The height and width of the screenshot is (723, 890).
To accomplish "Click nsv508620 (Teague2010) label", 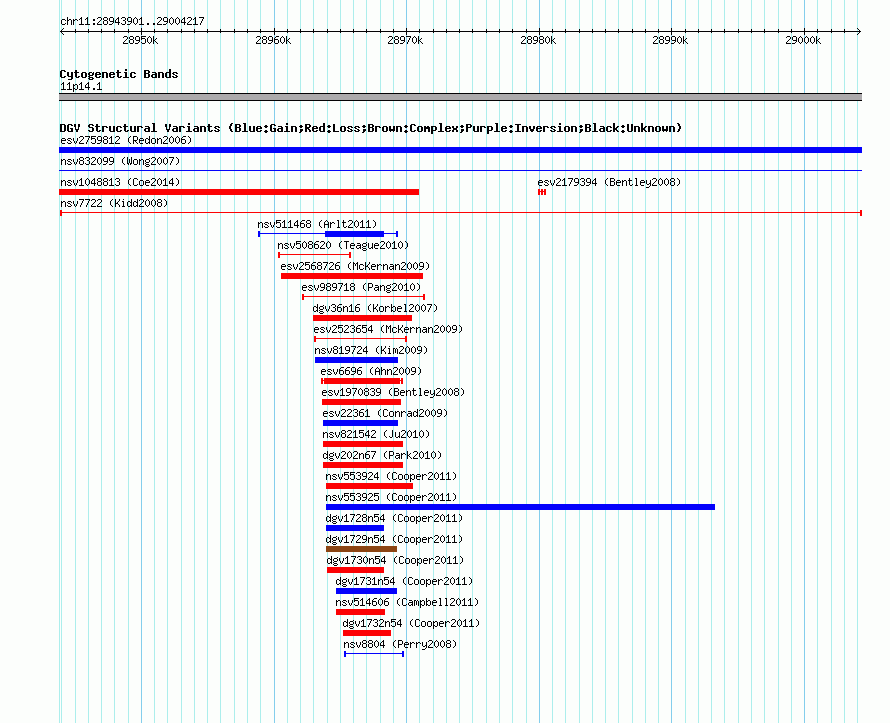I will pos(343,245).
